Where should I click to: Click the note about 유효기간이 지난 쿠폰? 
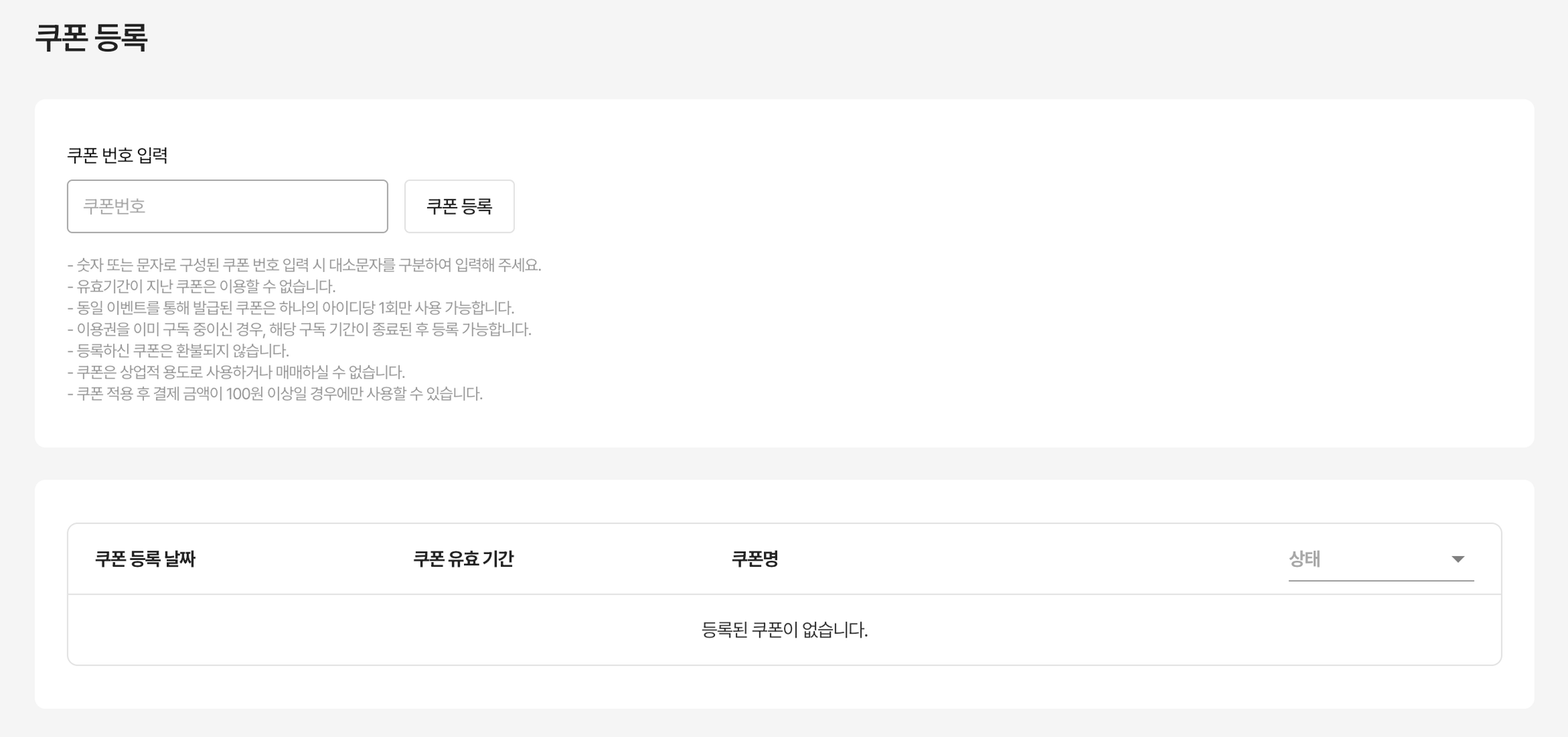pyautogui.click(x=201, y=287)
